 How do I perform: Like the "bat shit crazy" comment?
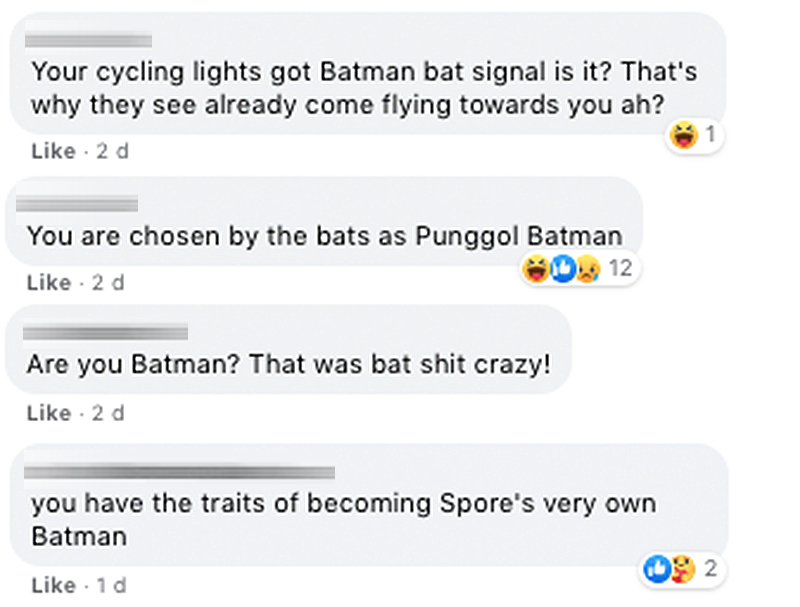(49, 413)
